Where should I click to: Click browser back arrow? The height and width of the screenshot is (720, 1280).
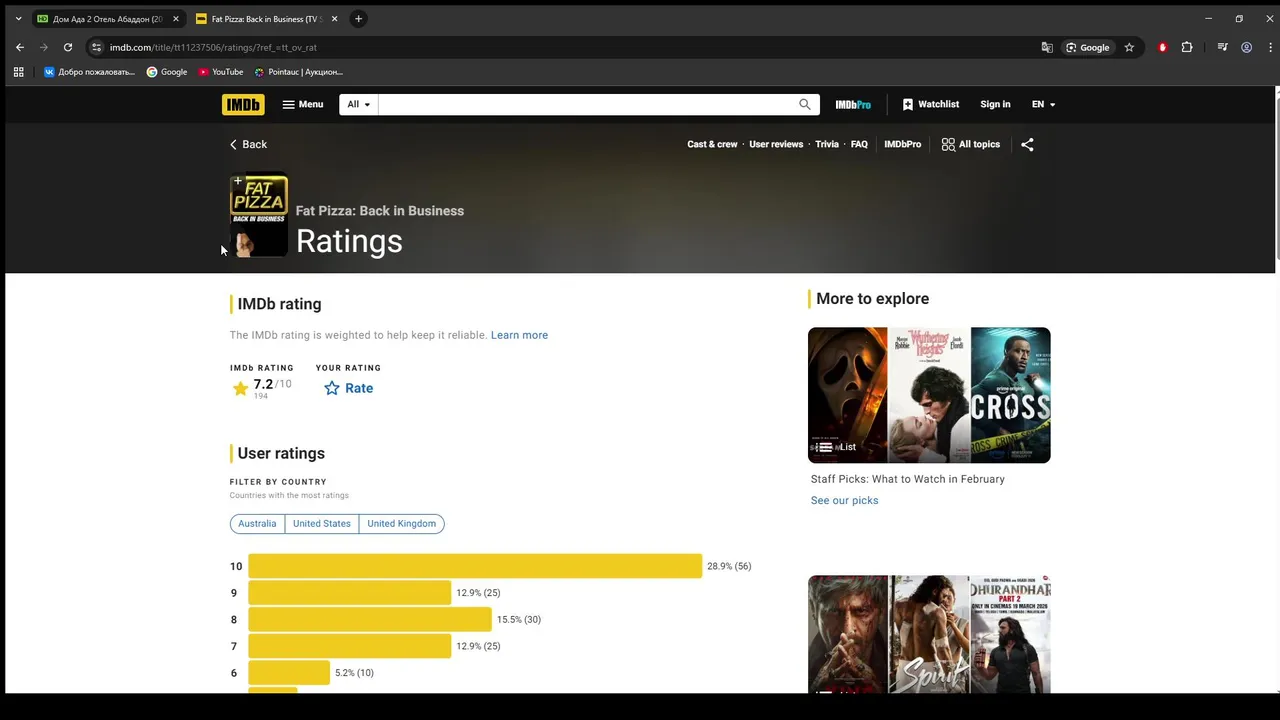[x=20, y=47]
